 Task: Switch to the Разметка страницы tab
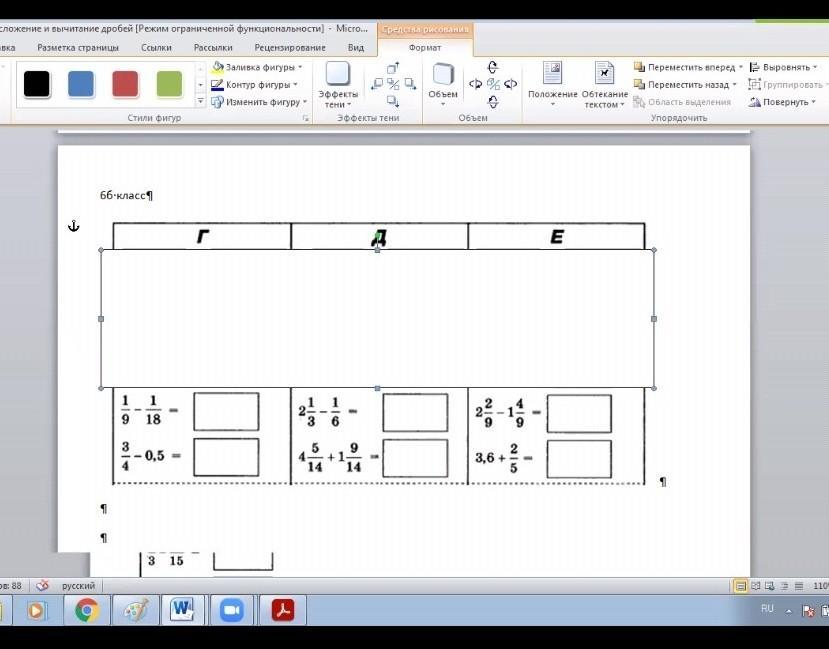(x=78, y=48)
